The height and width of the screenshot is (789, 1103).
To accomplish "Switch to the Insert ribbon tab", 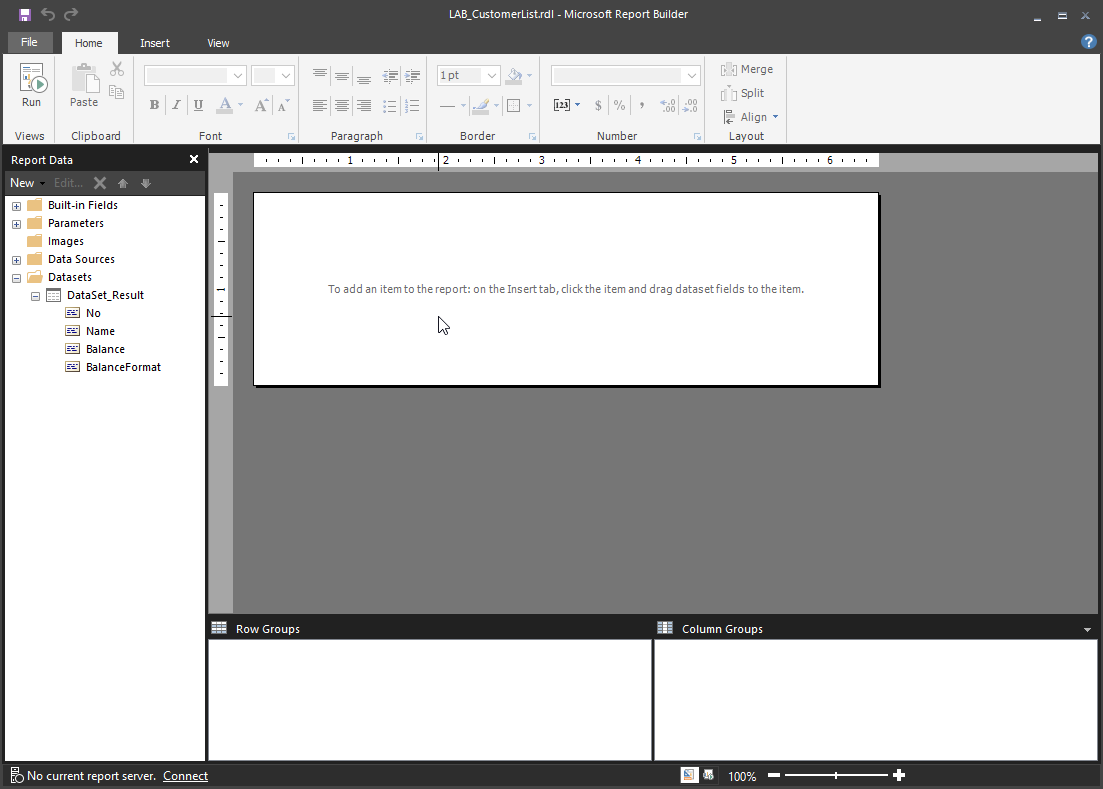I will [x=155, y=43].
